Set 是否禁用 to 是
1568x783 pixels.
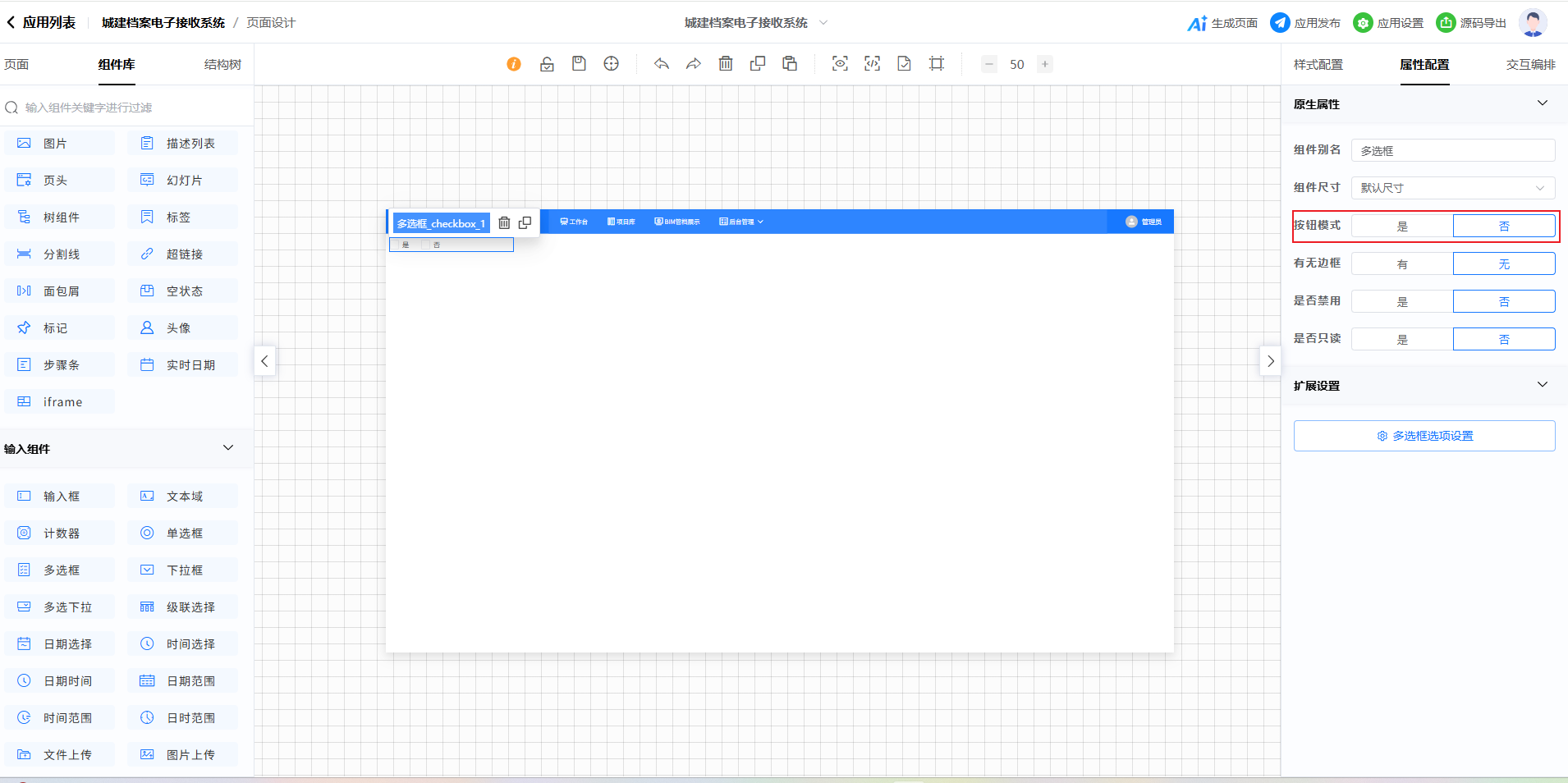[1402, 302]
